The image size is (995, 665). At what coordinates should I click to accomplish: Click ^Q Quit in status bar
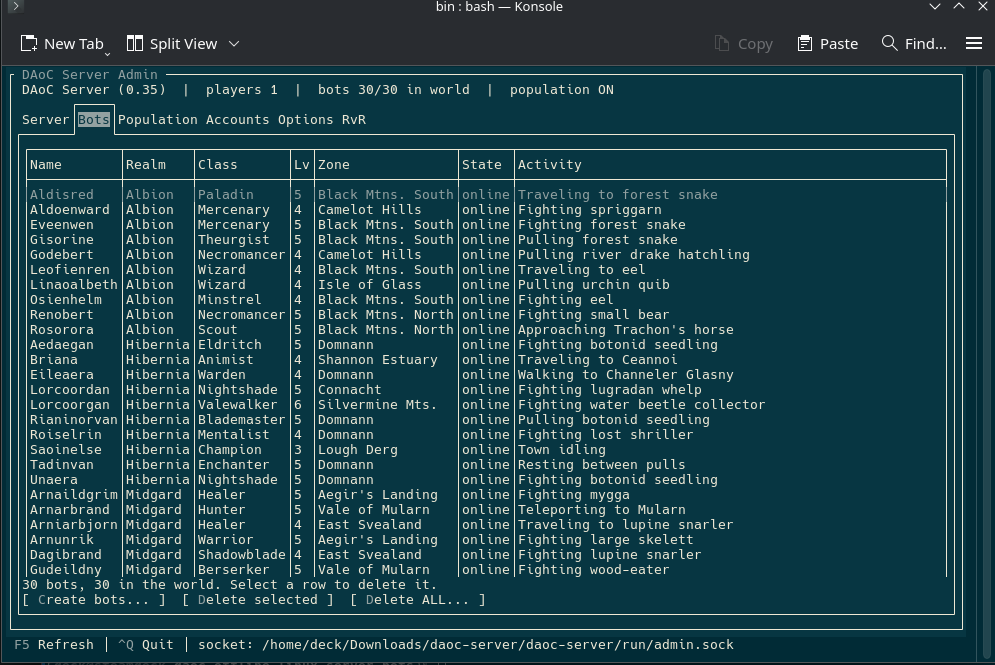click(x=145, y=645)
